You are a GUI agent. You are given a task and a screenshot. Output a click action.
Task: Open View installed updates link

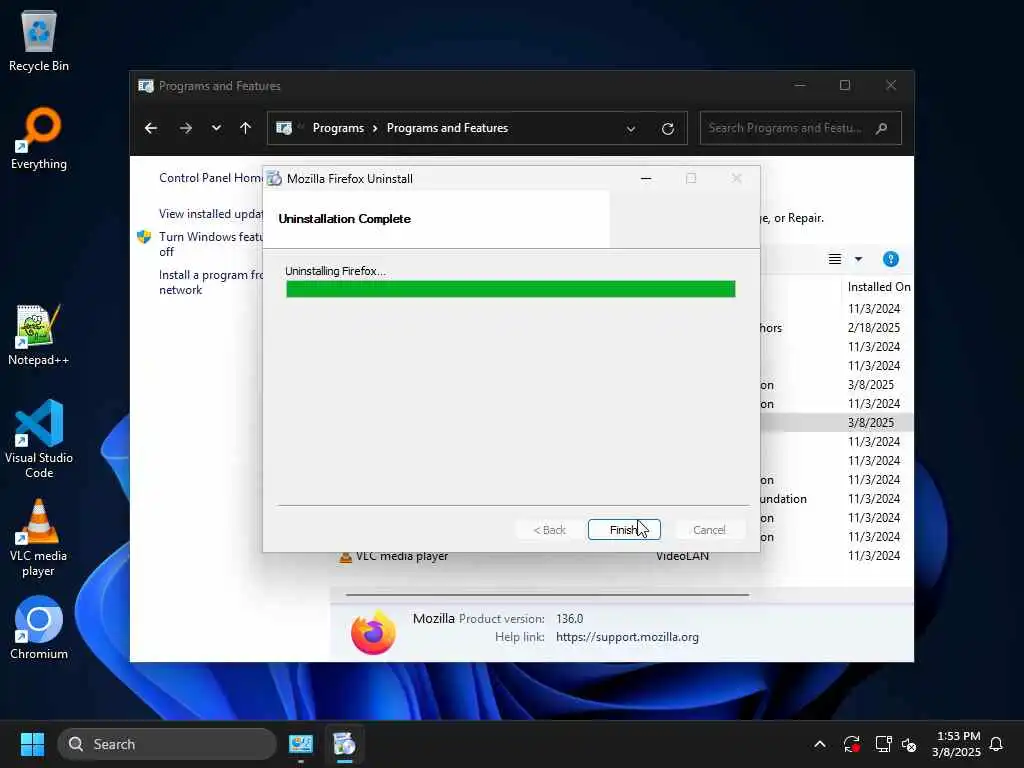click(x=211, y=214)
